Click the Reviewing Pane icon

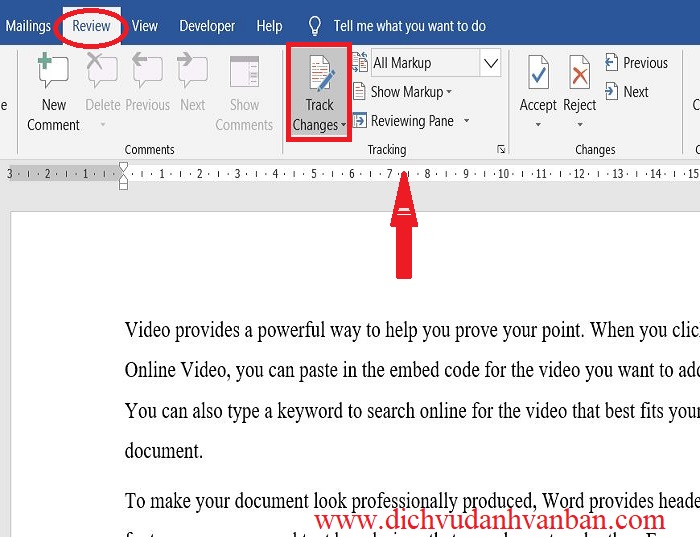(359, 121)
